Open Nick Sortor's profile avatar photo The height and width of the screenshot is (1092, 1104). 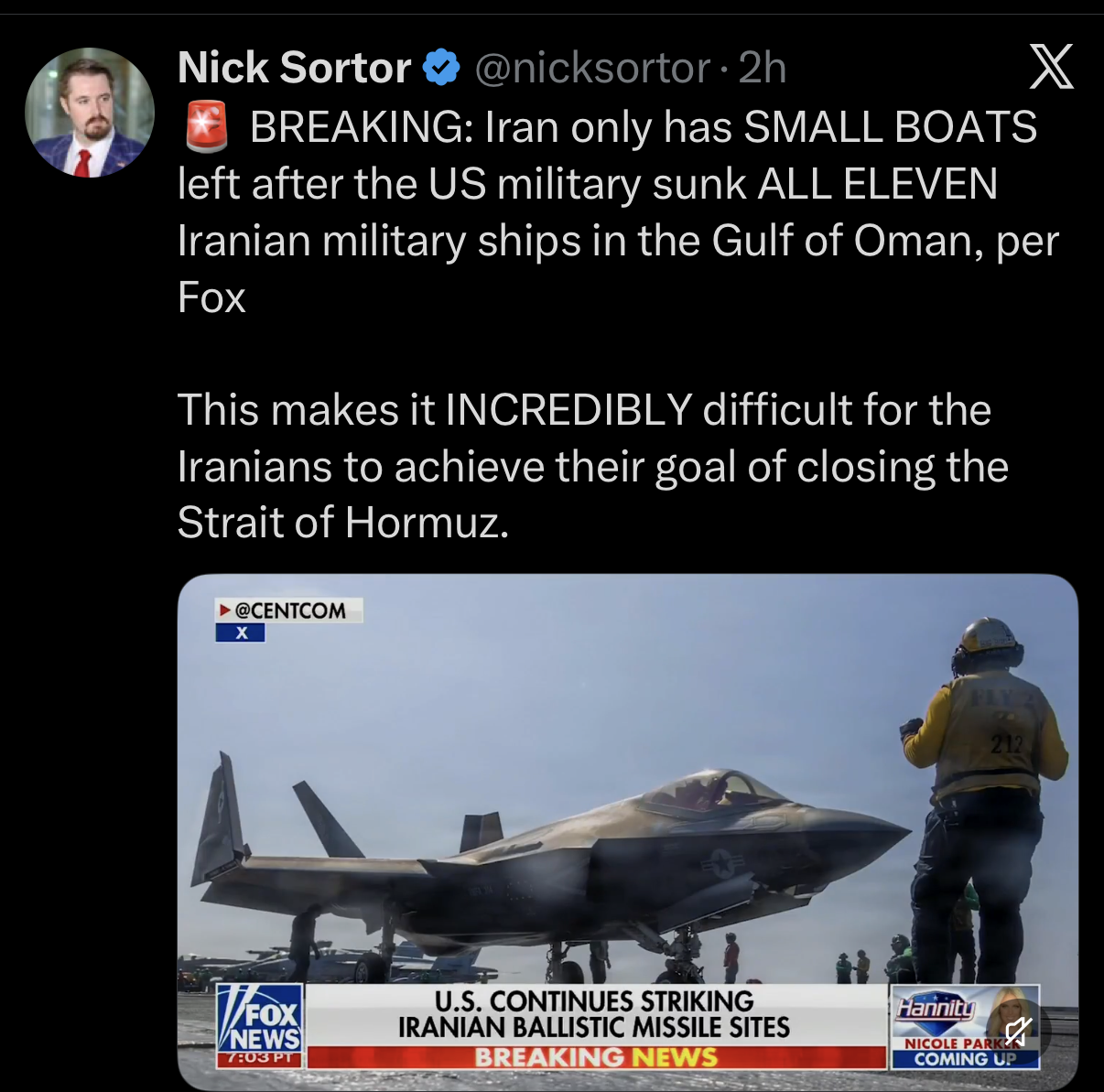tap(90, 113)
